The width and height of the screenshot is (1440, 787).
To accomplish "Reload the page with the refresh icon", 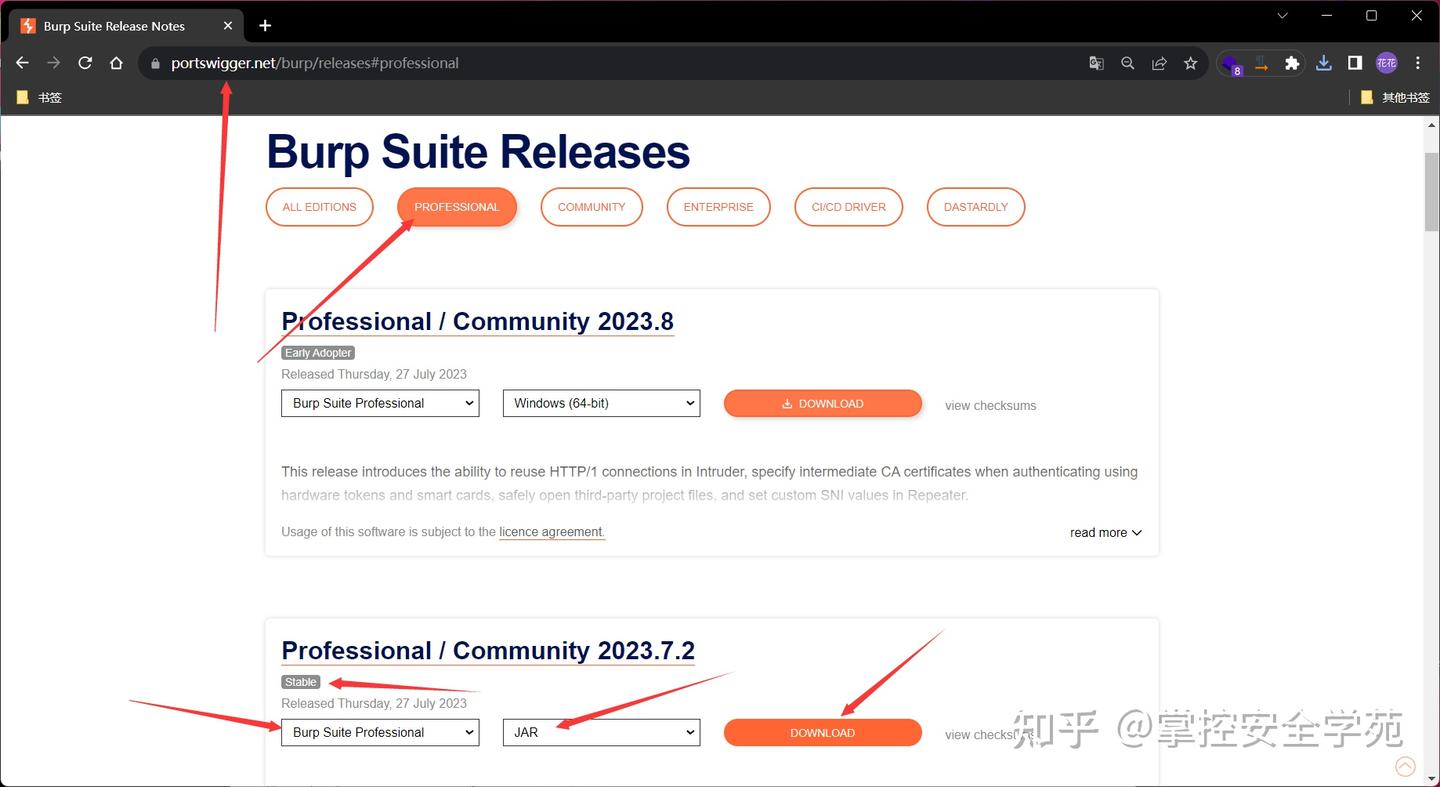I will (x=85, y=62).
